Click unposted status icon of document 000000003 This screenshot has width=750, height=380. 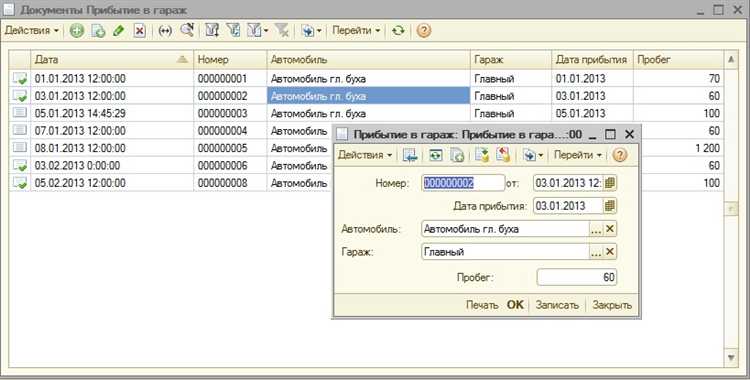coord(20,113)
